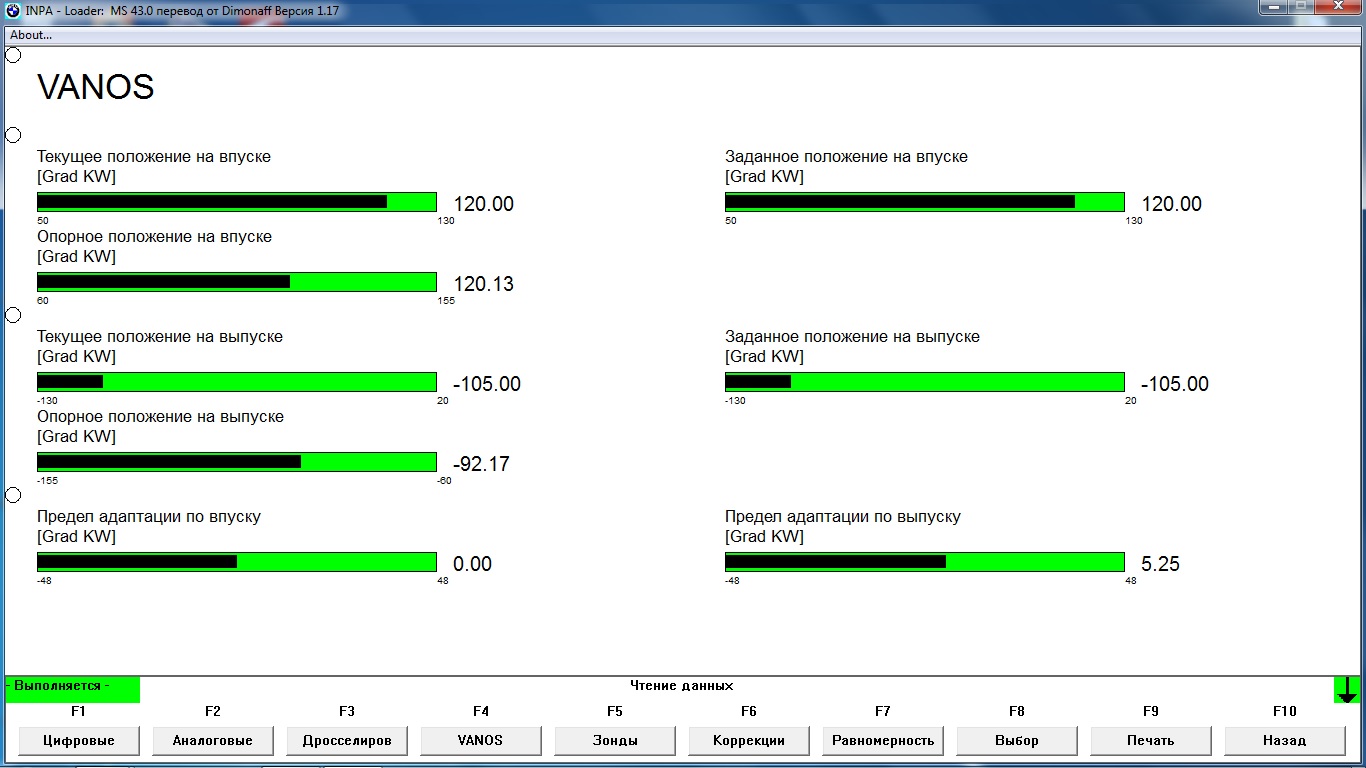This screenshot has height=768, width=1366.
Task: Open Аналоговые values with F2 button
Action: [213, 741]
